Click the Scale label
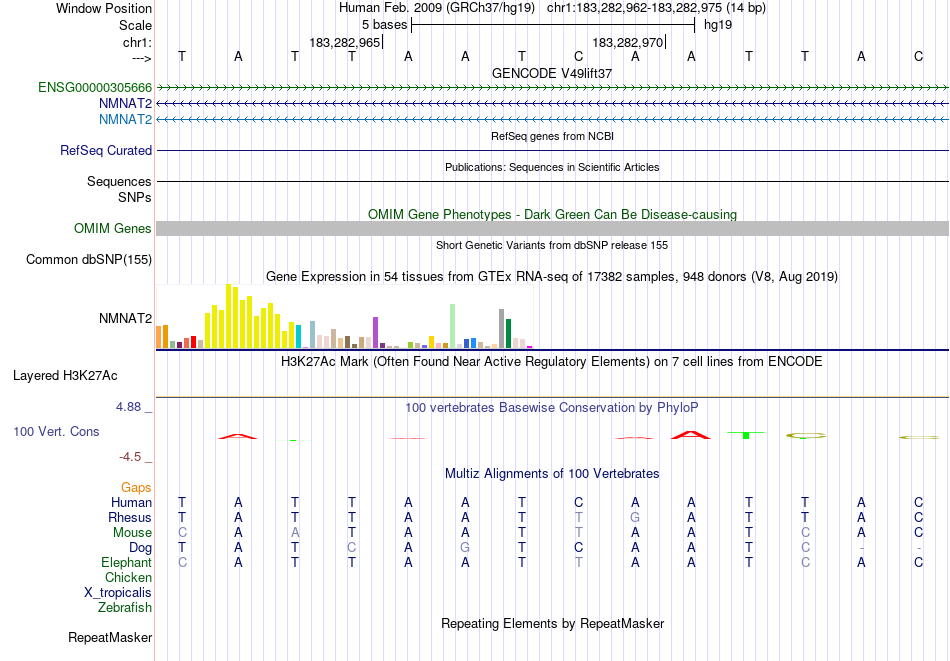Image resolution: width=950 pixels, height=661 pixels. (136, 25)
